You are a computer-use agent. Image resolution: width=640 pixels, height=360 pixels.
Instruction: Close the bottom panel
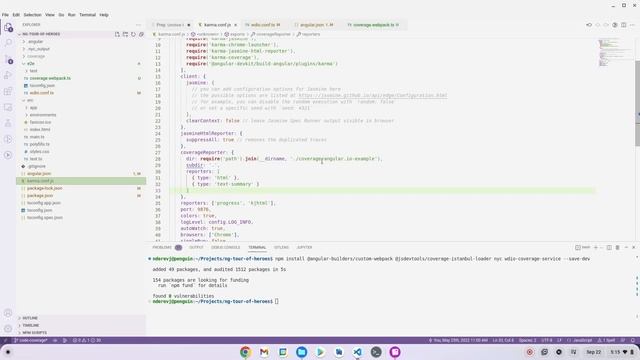633,247
